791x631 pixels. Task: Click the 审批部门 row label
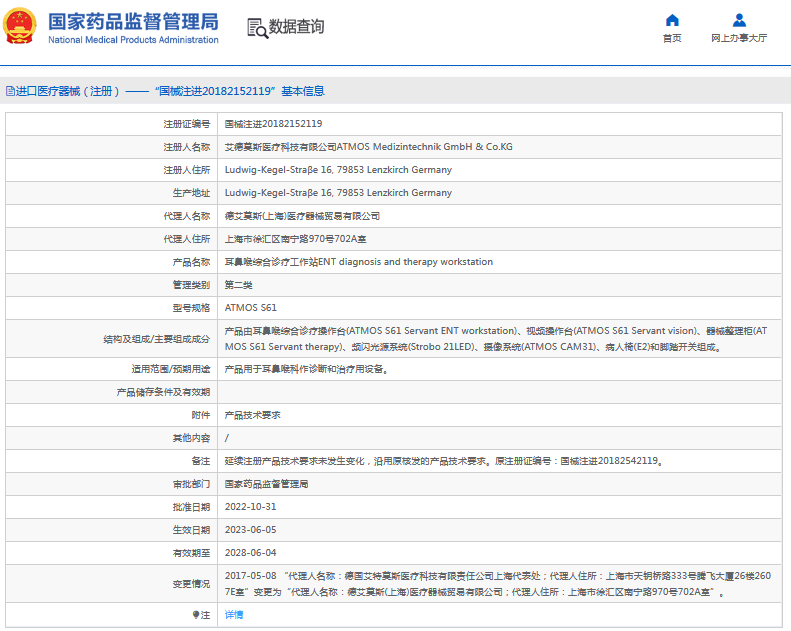point(191,485)
